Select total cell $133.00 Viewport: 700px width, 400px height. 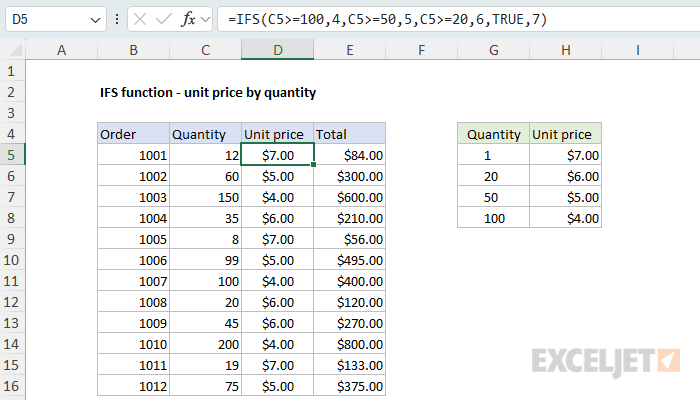point(350,365)
